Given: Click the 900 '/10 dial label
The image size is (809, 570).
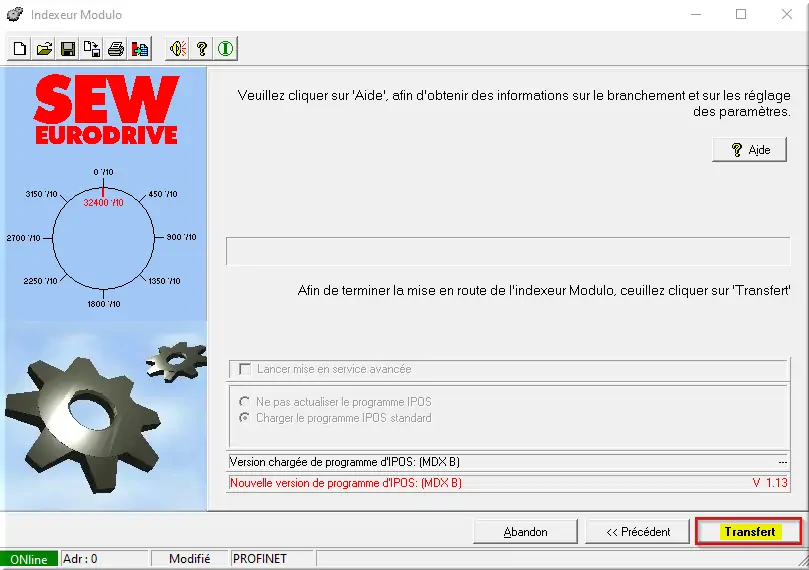Looking at the screenshot, I should (181, 237).
